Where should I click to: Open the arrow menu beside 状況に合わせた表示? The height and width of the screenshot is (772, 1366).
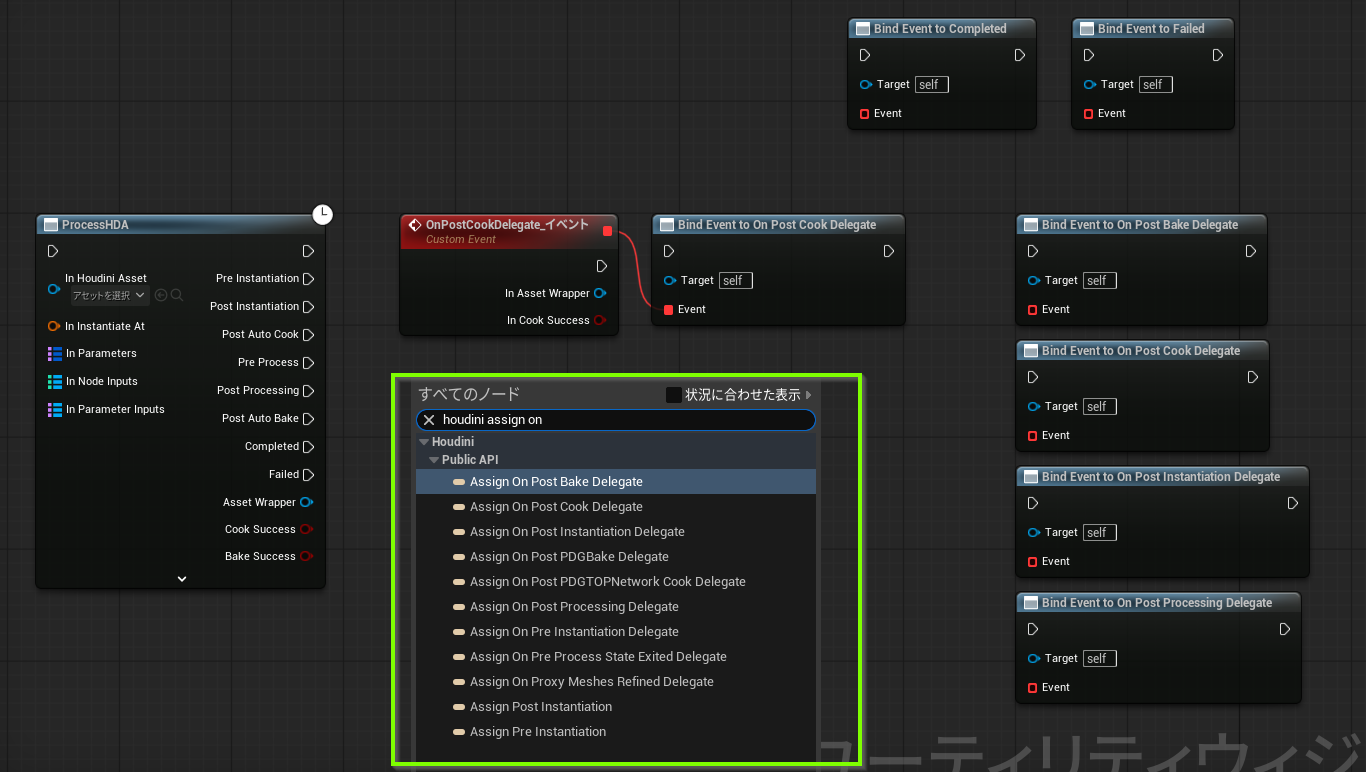pyautogui.click(x=809, y=395)
